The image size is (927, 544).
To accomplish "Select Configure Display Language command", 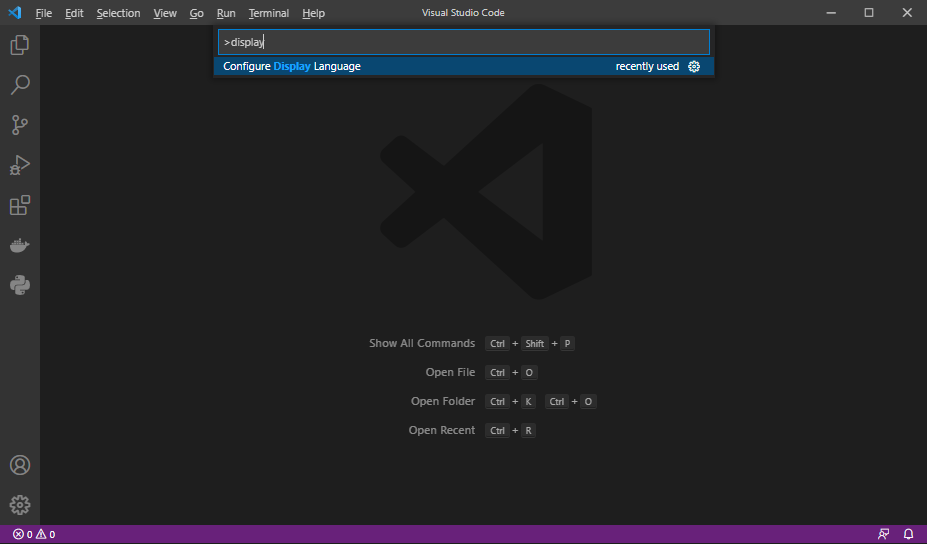I will click(464, 66).
